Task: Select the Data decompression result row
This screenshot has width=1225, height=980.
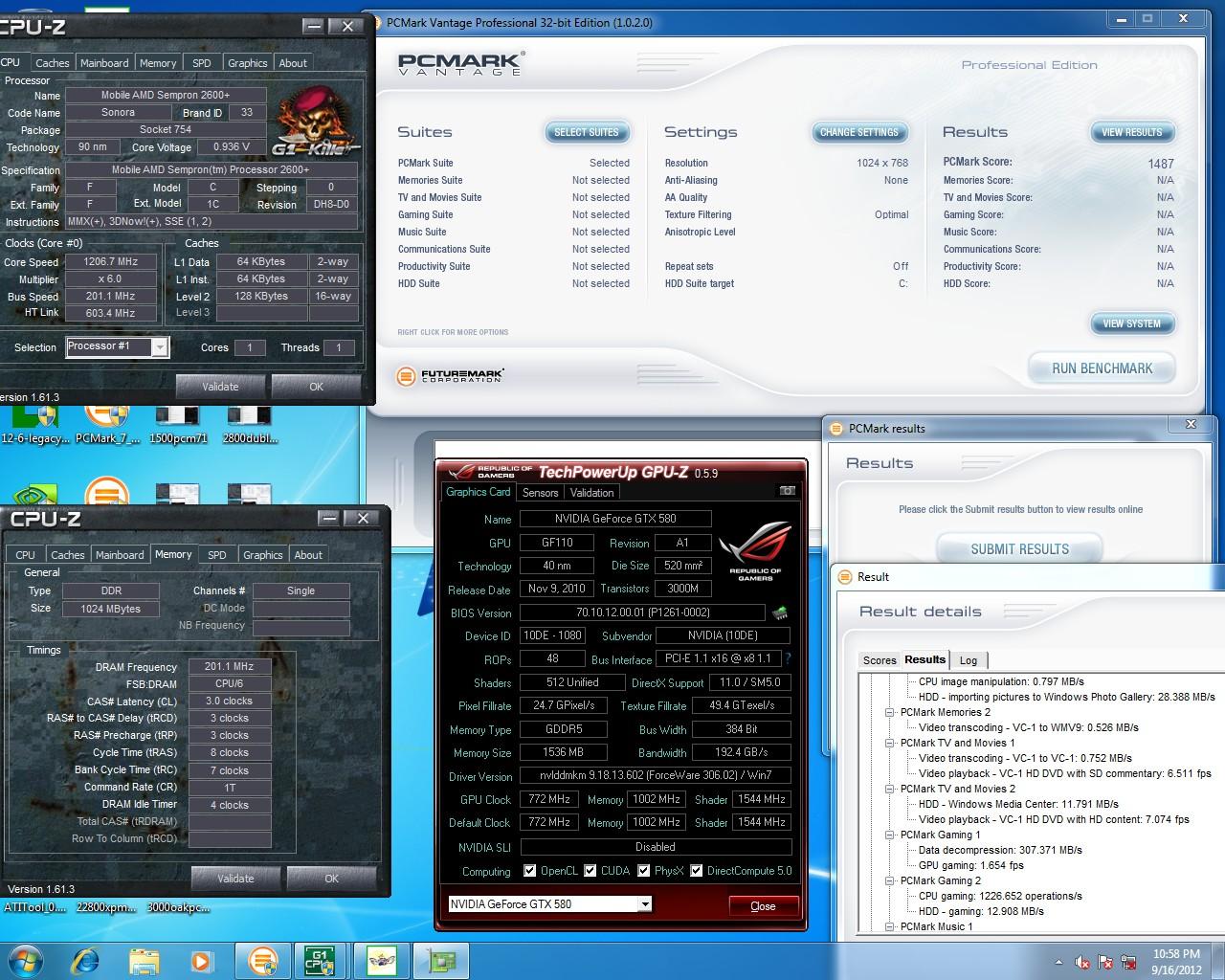Action: [x=999, y=850]
